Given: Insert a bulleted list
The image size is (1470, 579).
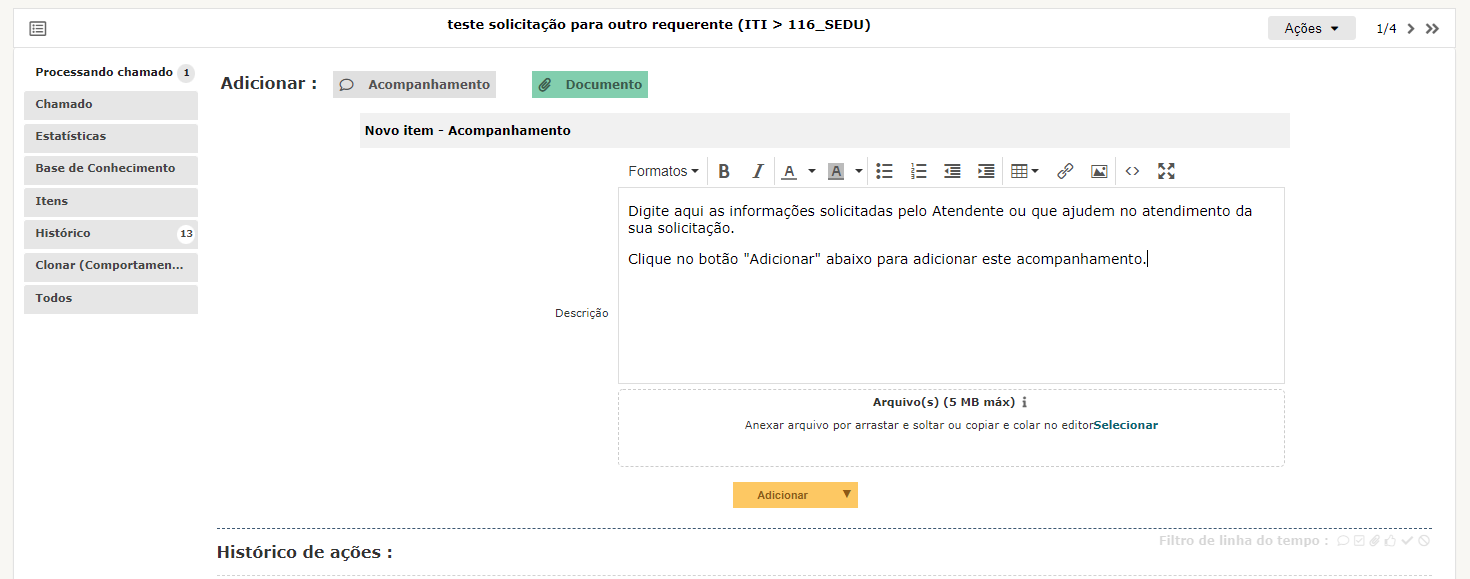Looking at the screenshot, I should tap(884, 171).
